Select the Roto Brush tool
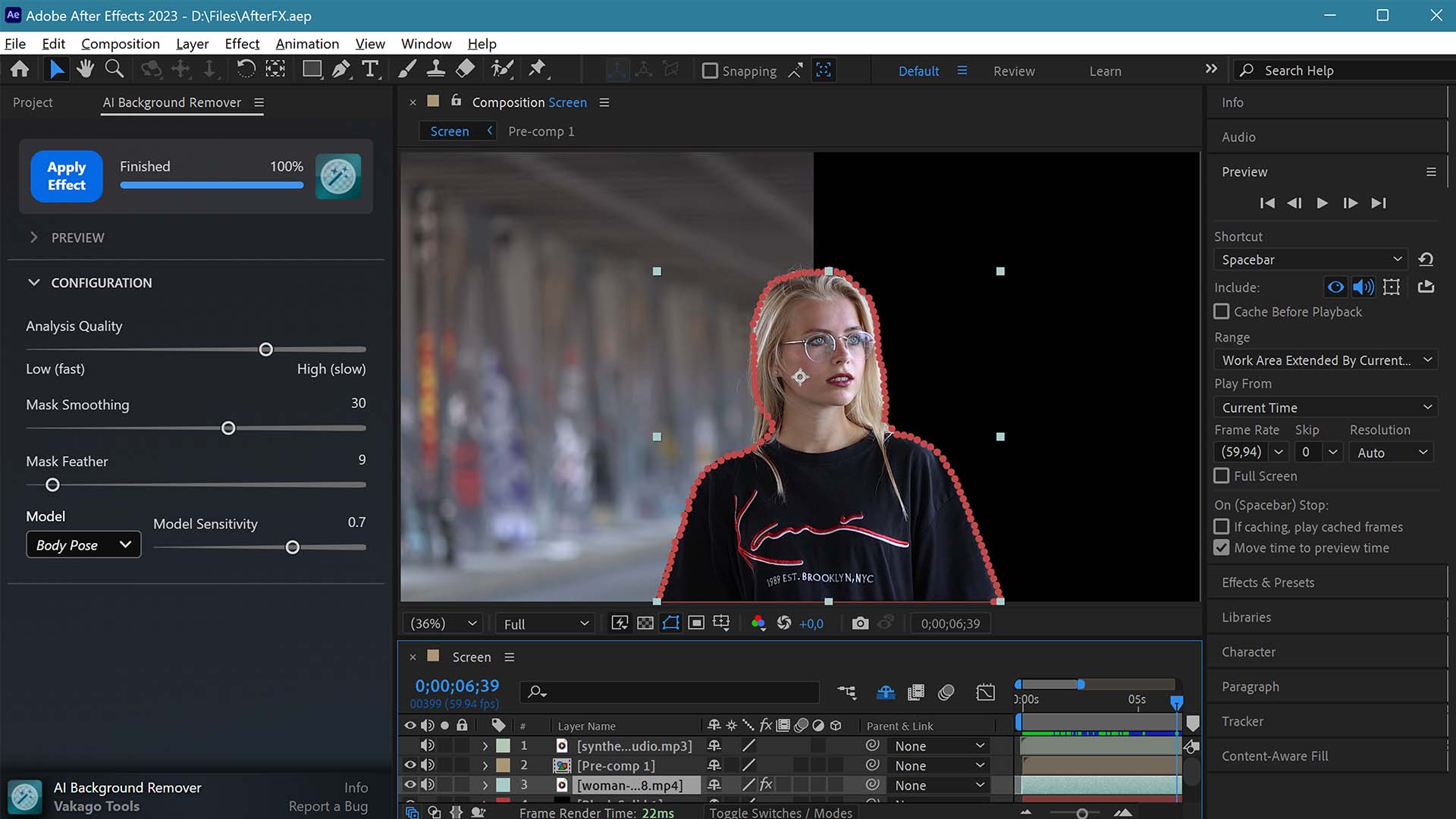The height and width of the screenshot is (819, 1456). pos(501,68)
